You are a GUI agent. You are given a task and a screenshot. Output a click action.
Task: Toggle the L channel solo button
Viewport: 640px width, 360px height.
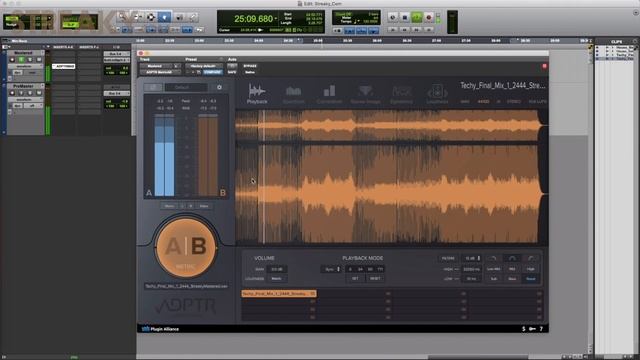[x=182, y=206]
